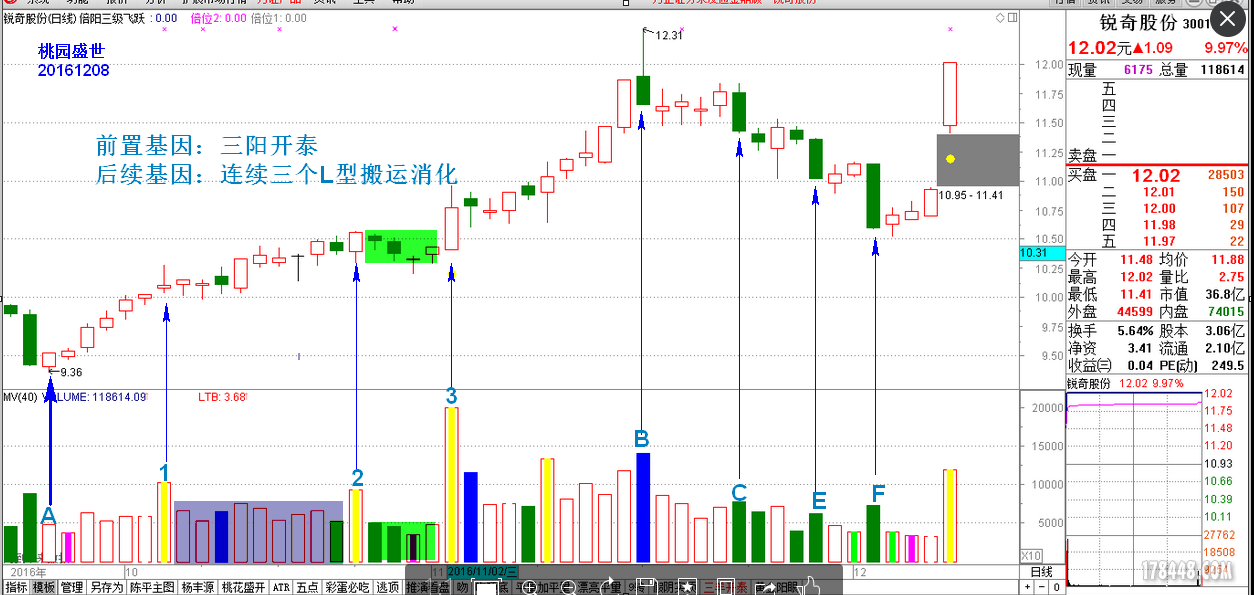
Task: Switch to the 逃顶 template tab
Action: pyautogui.click(x=387, y=588)
